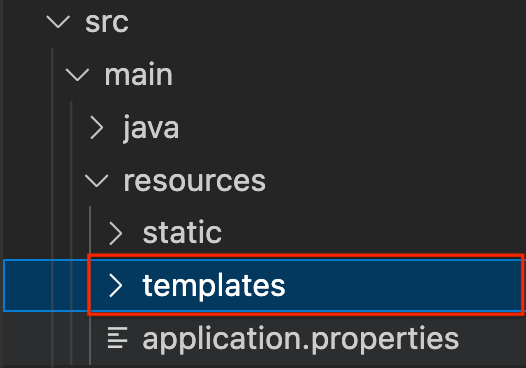Select the resources folder name
This screenshot has width=526, height=368.
click(195, 181)
